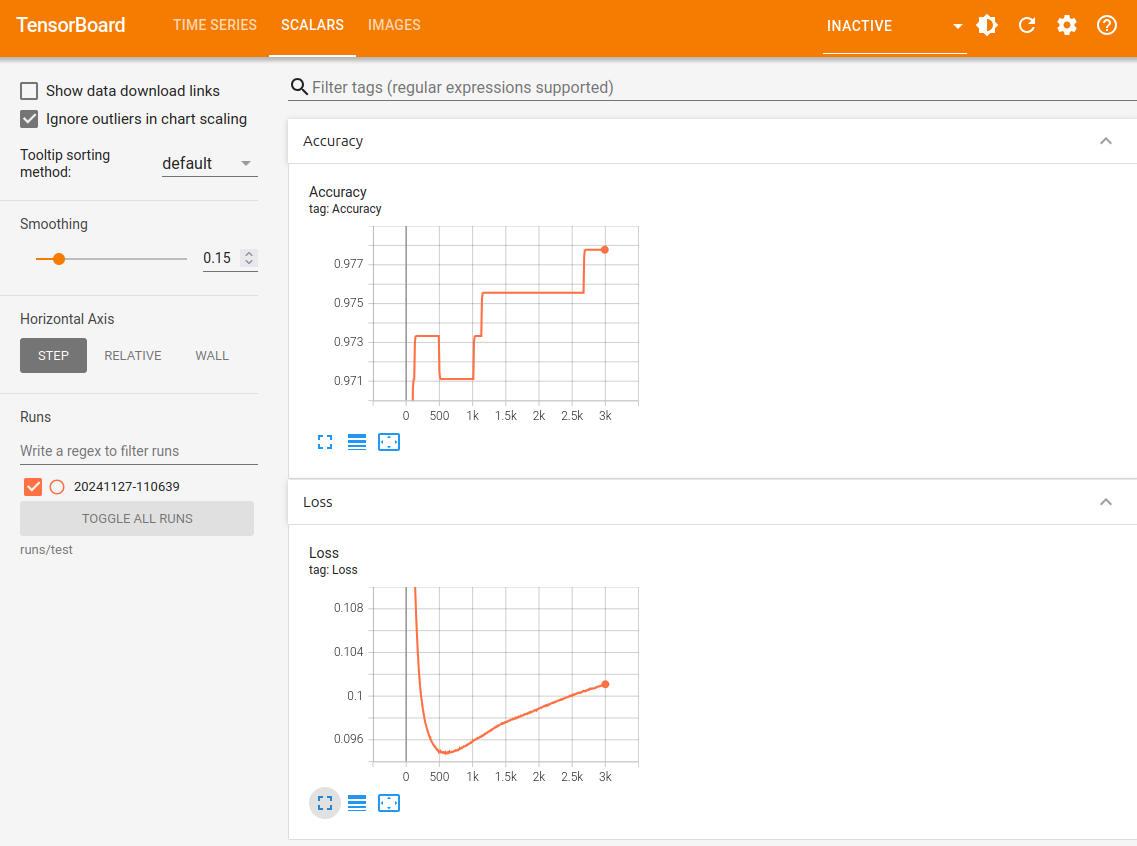
Task: Click the reload data icon
Action: [1027, 26]
